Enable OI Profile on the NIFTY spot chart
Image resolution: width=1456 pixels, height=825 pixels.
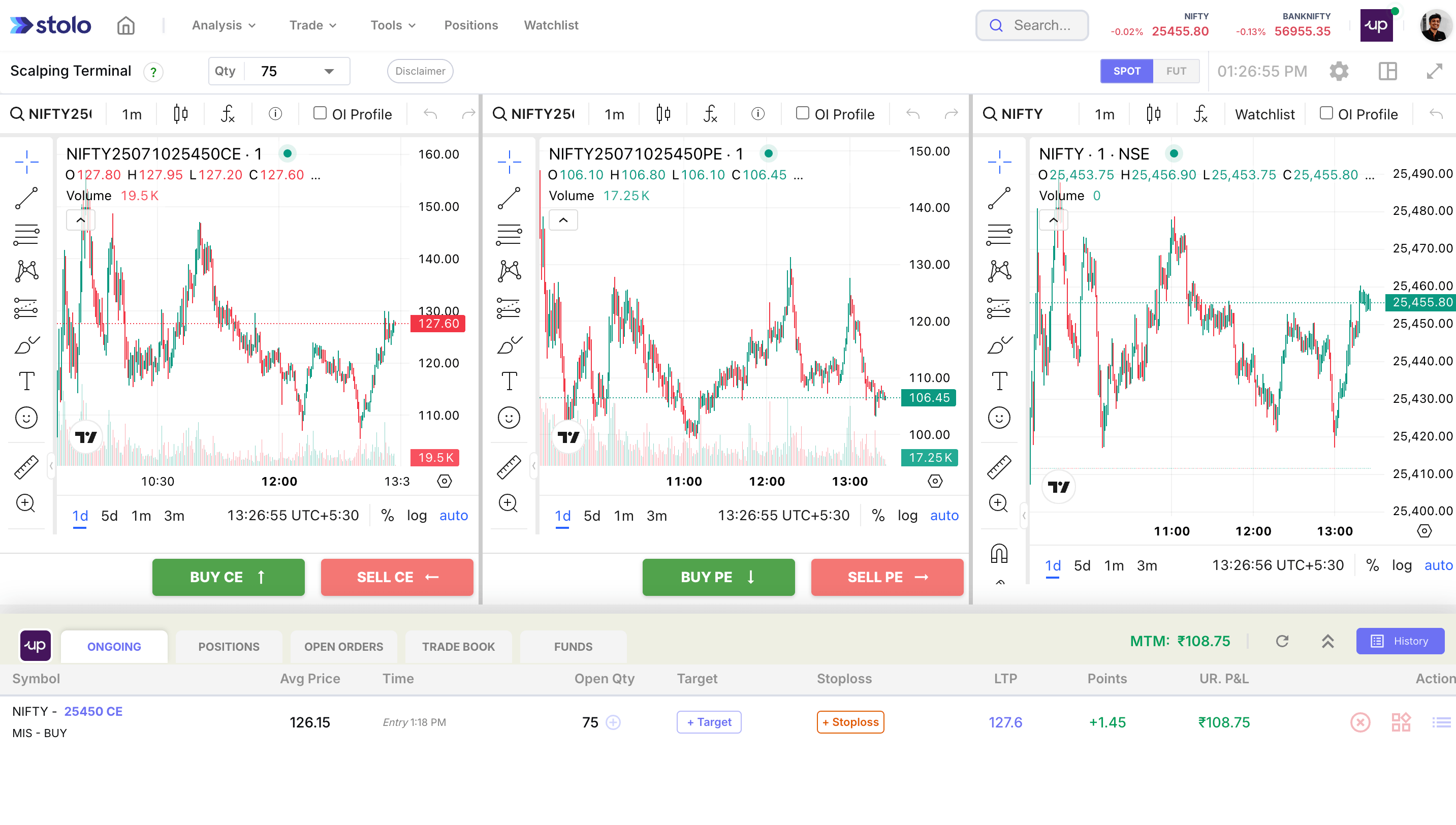click(x=1326, y=113)
